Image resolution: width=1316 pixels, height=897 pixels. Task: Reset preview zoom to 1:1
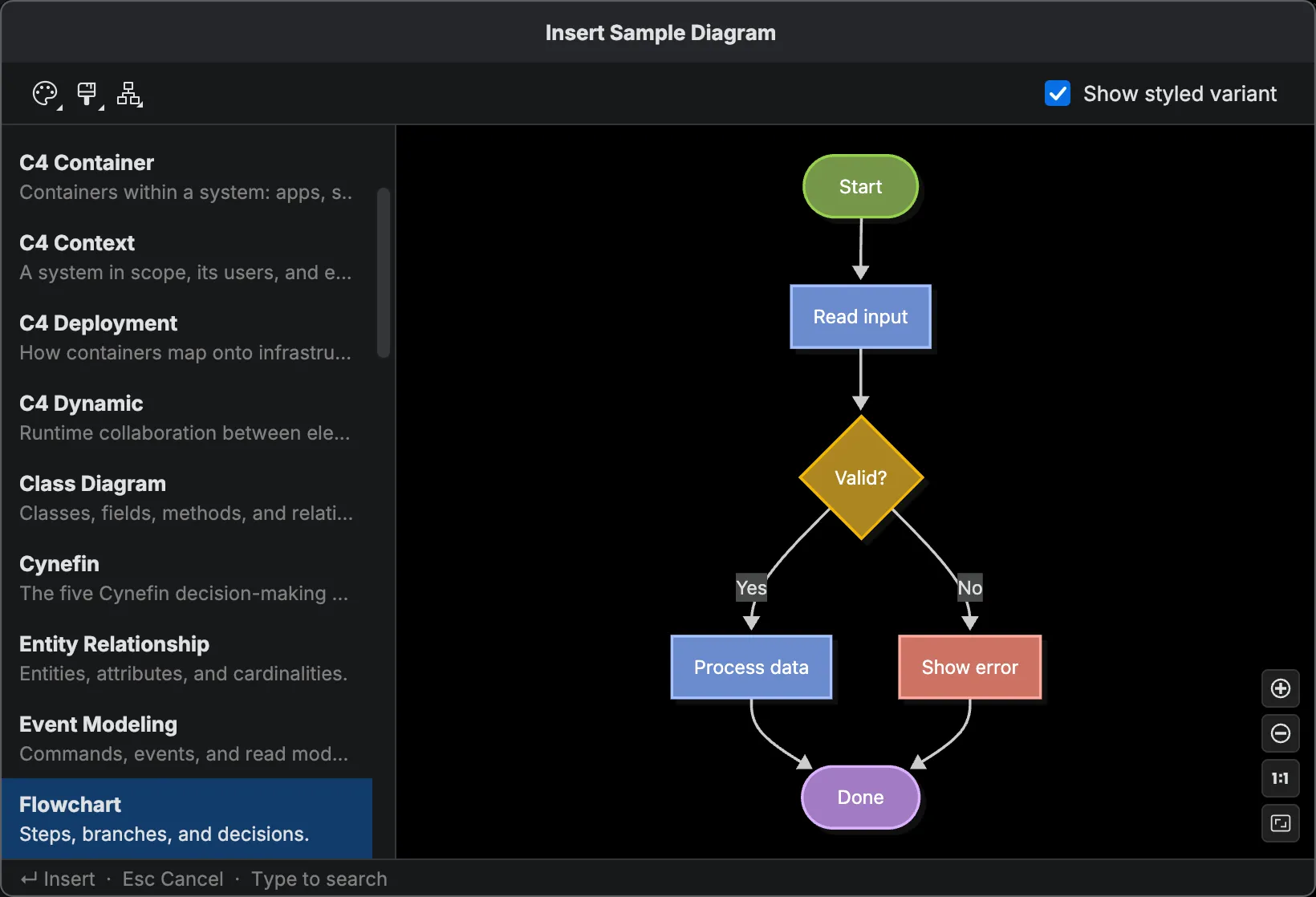click(x=1281, y=778)
